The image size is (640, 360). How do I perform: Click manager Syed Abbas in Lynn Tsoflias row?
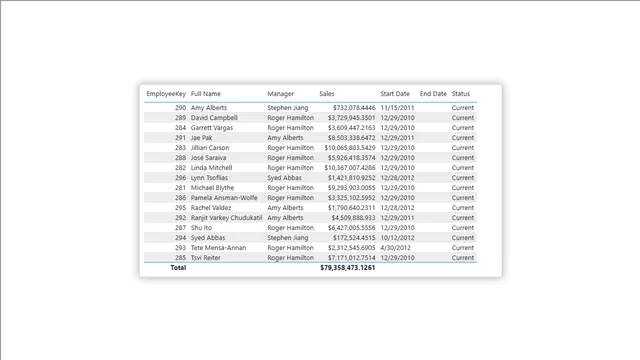284,178
